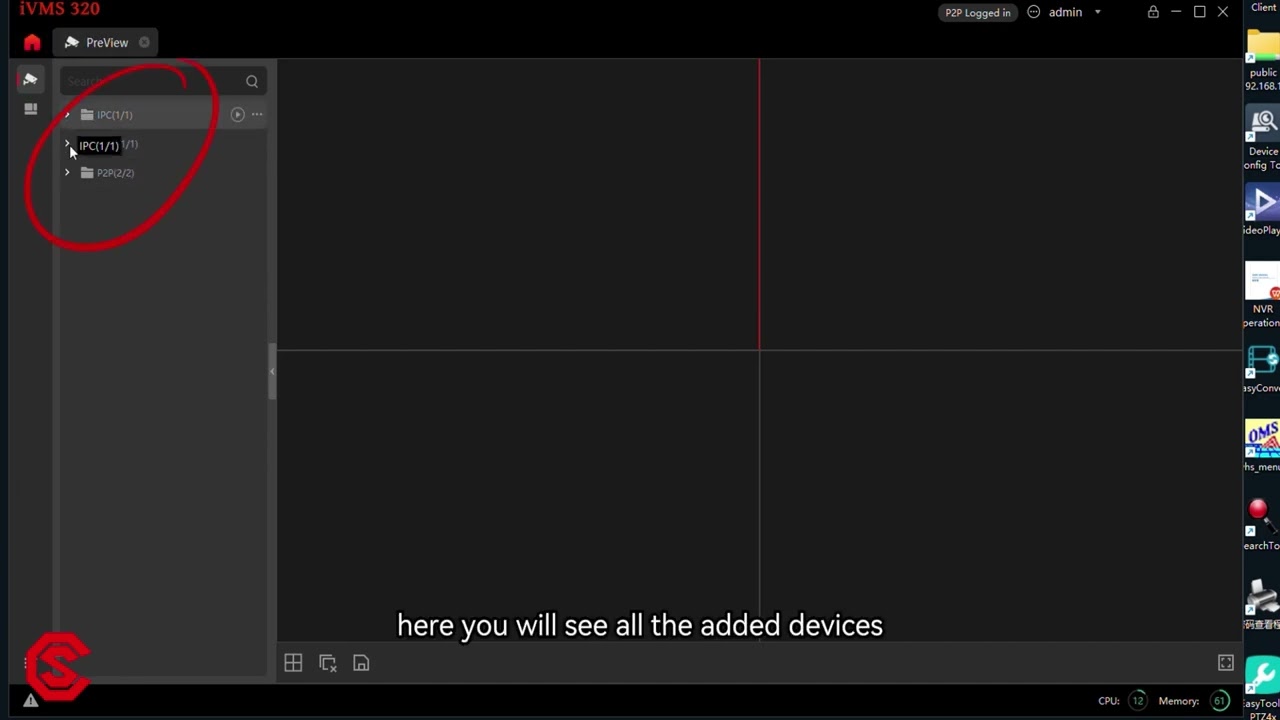Click the P2P Logged in status button
This screenshot has height=720, width=1280.
tap(978, 13)
